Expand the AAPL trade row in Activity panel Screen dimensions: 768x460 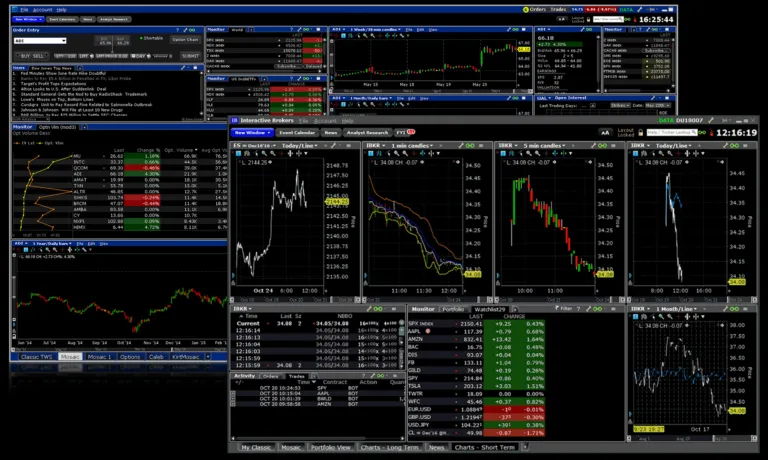[233, 393]
